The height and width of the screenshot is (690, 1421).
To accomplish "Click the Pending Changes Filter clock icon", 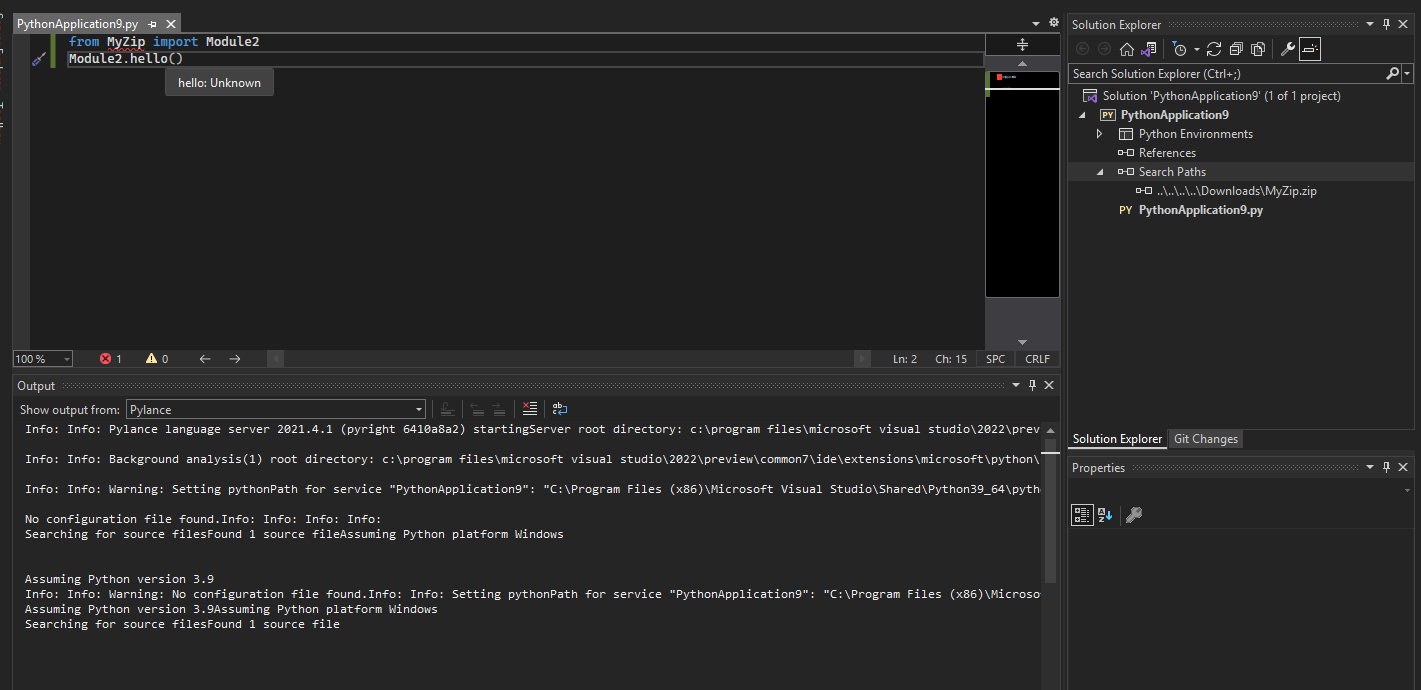I will click(1180, 49).
